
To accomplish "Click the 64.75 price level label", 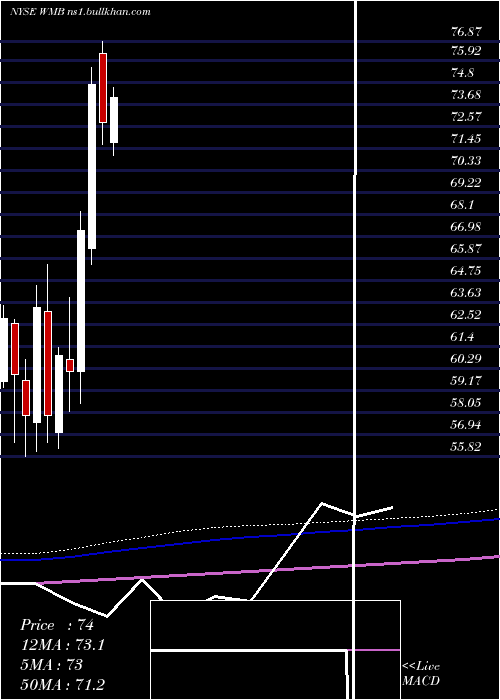I will [466, 271].
